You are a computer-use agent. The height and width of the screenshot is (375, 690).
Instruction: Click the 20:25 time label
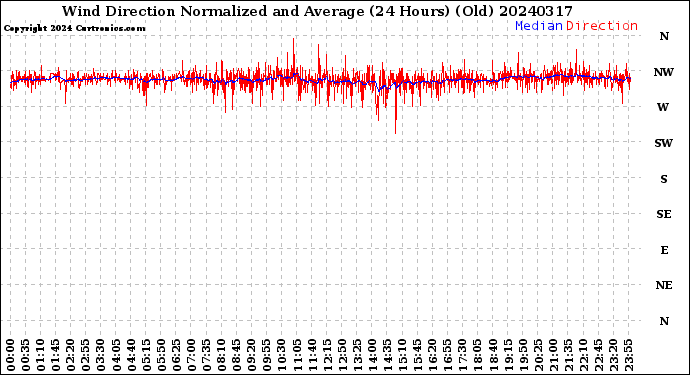point(538,355)
